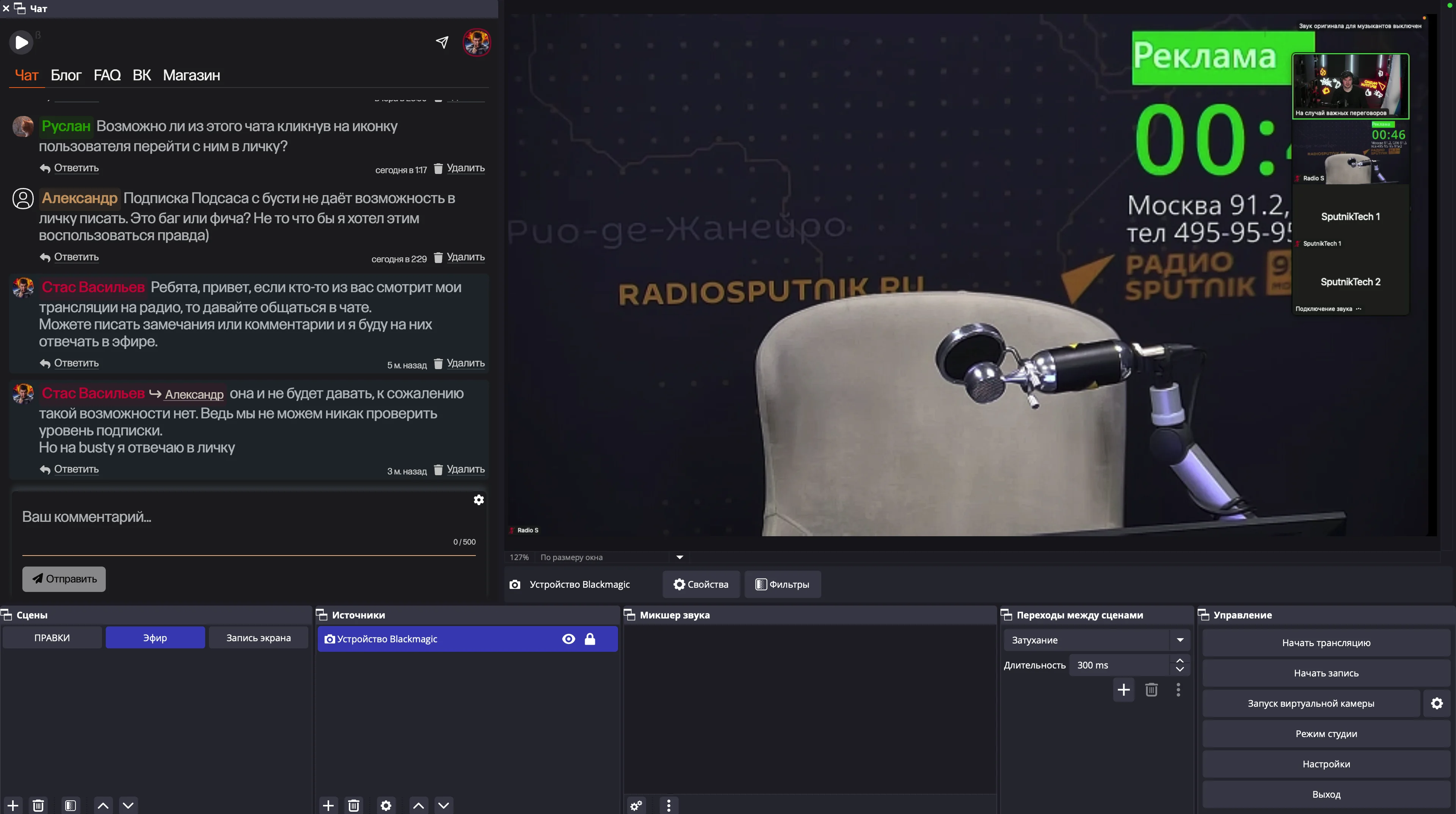Open source properties gear in Источники panel

pos(386,806)
